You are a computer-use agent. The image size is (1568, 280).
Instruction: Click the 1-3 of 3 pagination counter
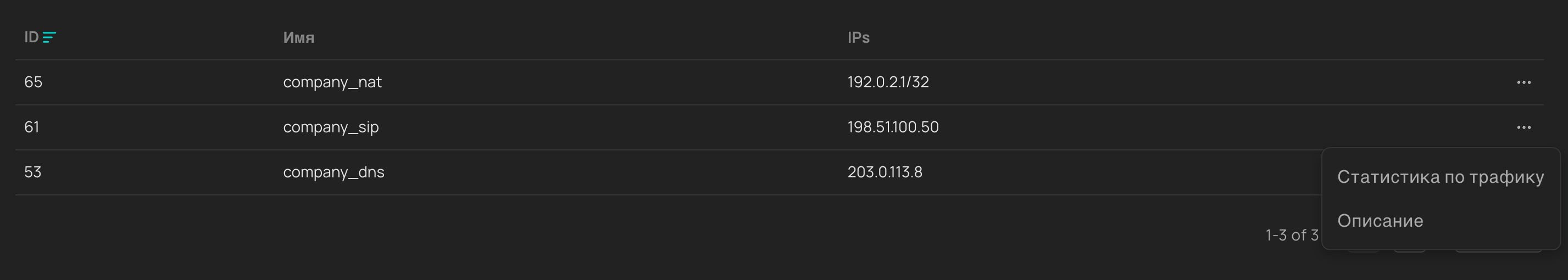coord(1291,235)
